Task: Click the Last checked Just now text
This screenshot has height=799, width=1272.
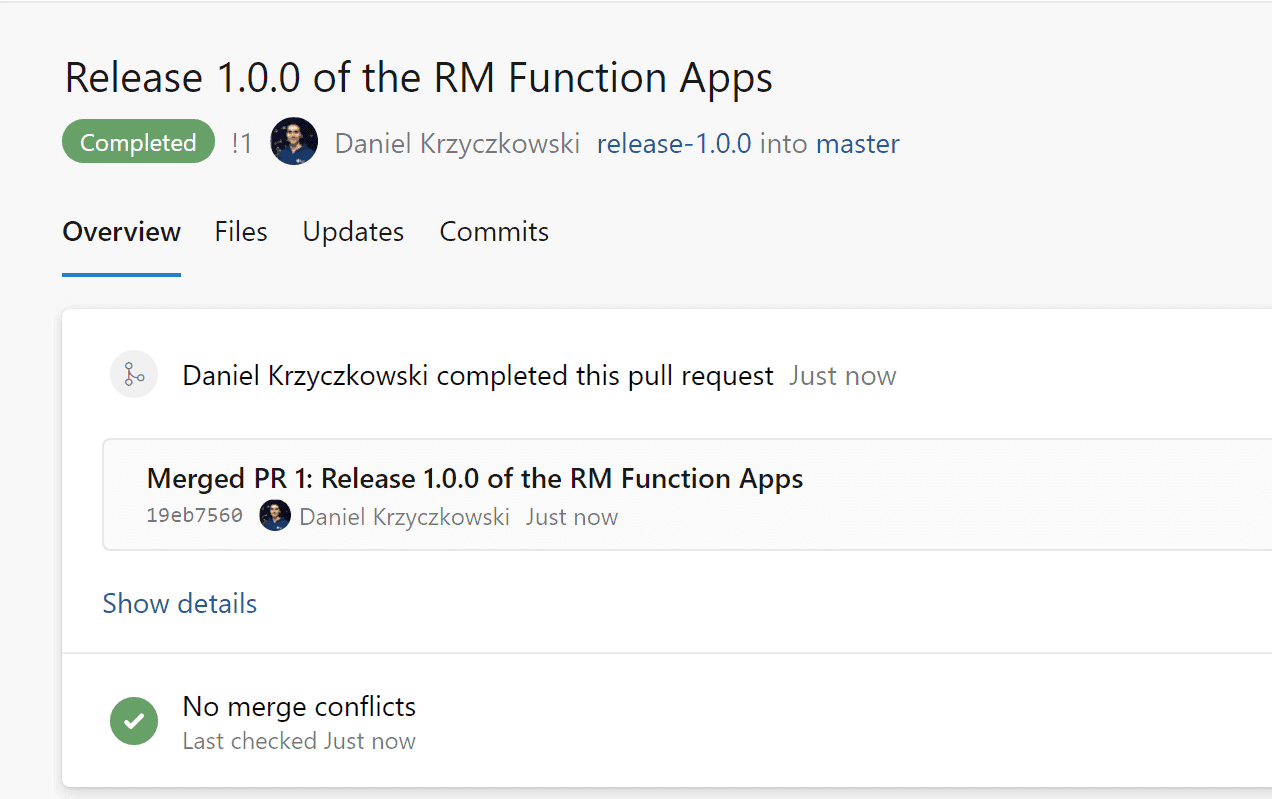Action: (298, 740)
